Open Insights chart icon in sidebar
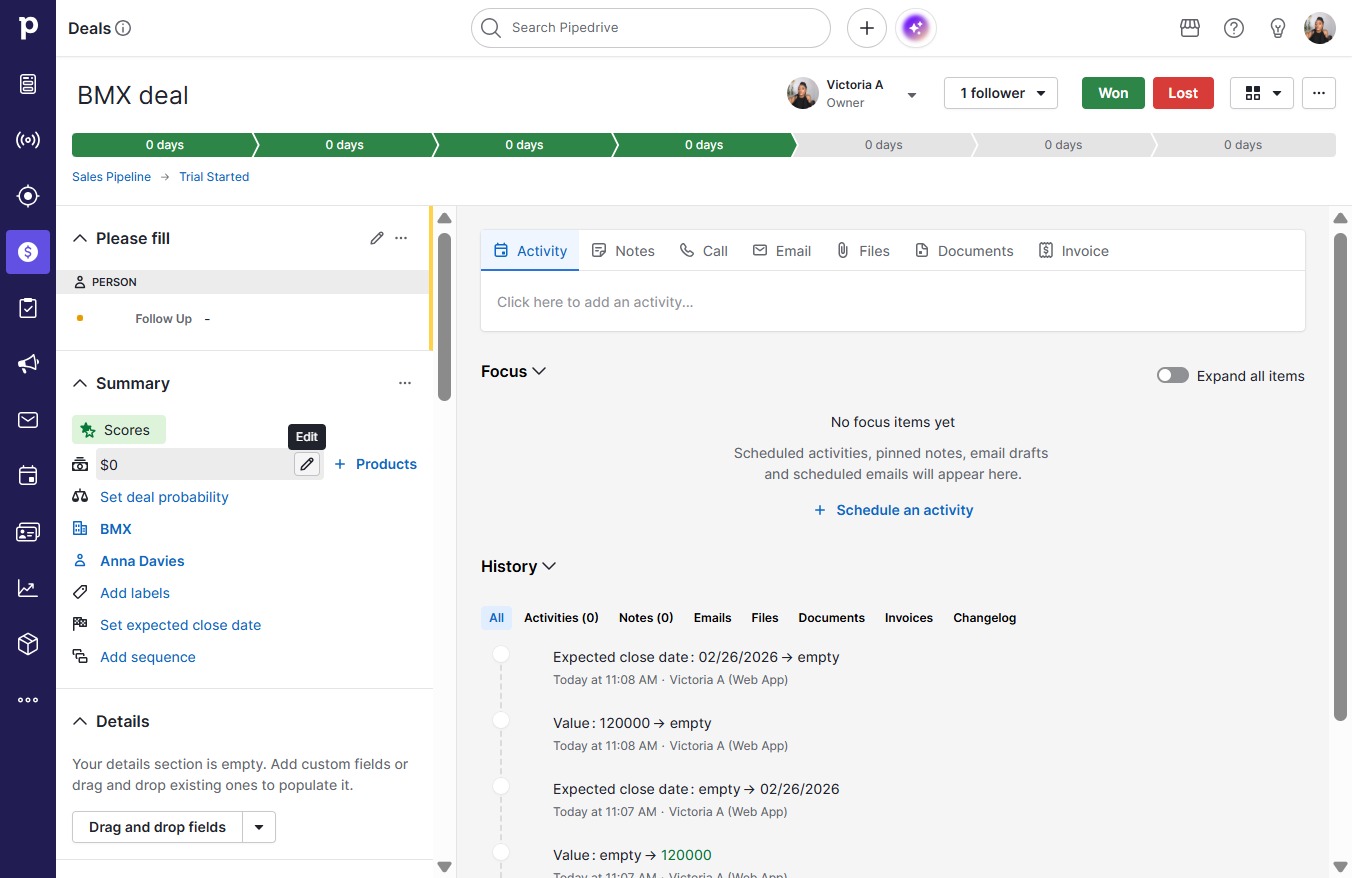The image size is (1352, 878). (28, 589)
